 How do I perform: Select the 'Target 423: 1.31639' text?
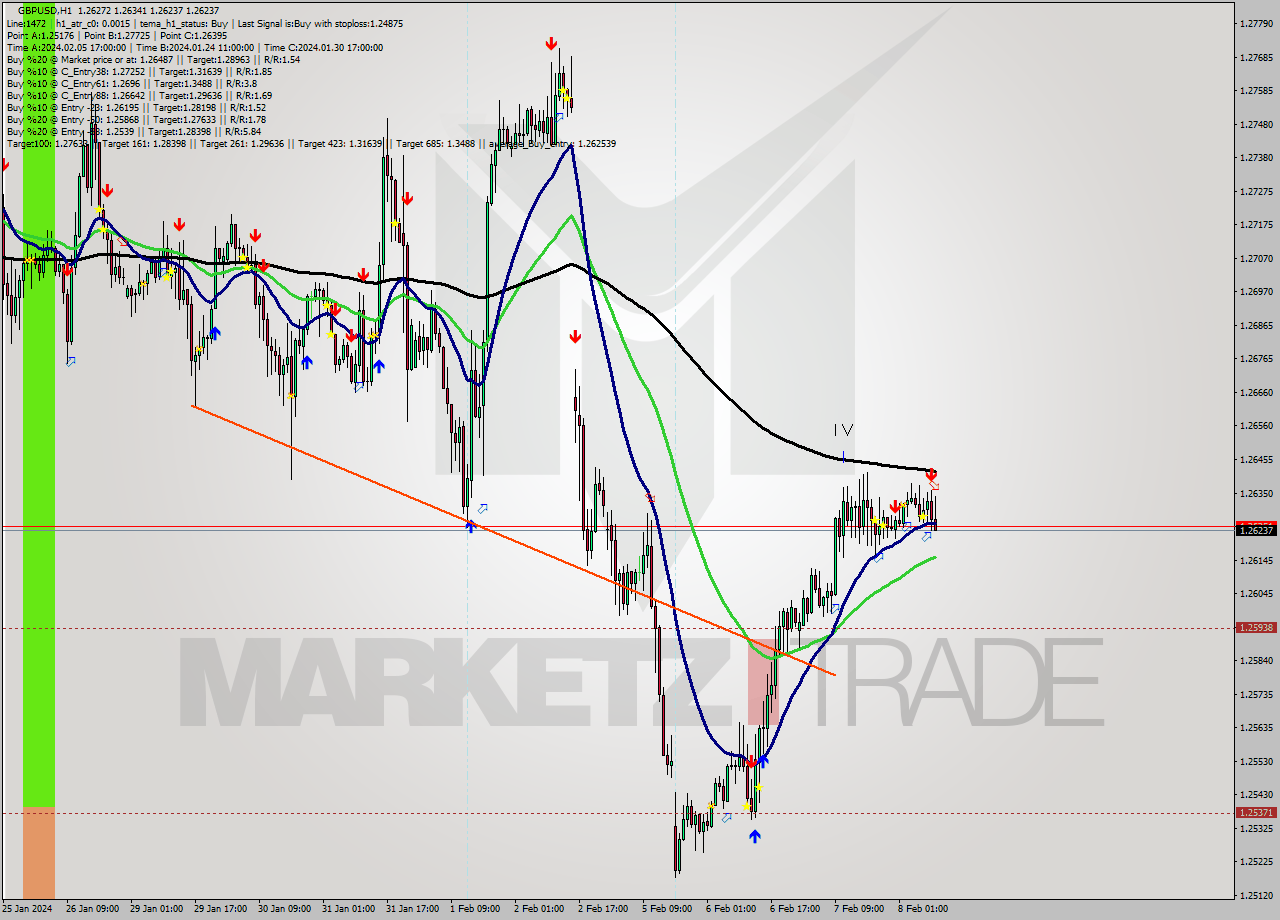pyautogui.click(x=340, y=143)
